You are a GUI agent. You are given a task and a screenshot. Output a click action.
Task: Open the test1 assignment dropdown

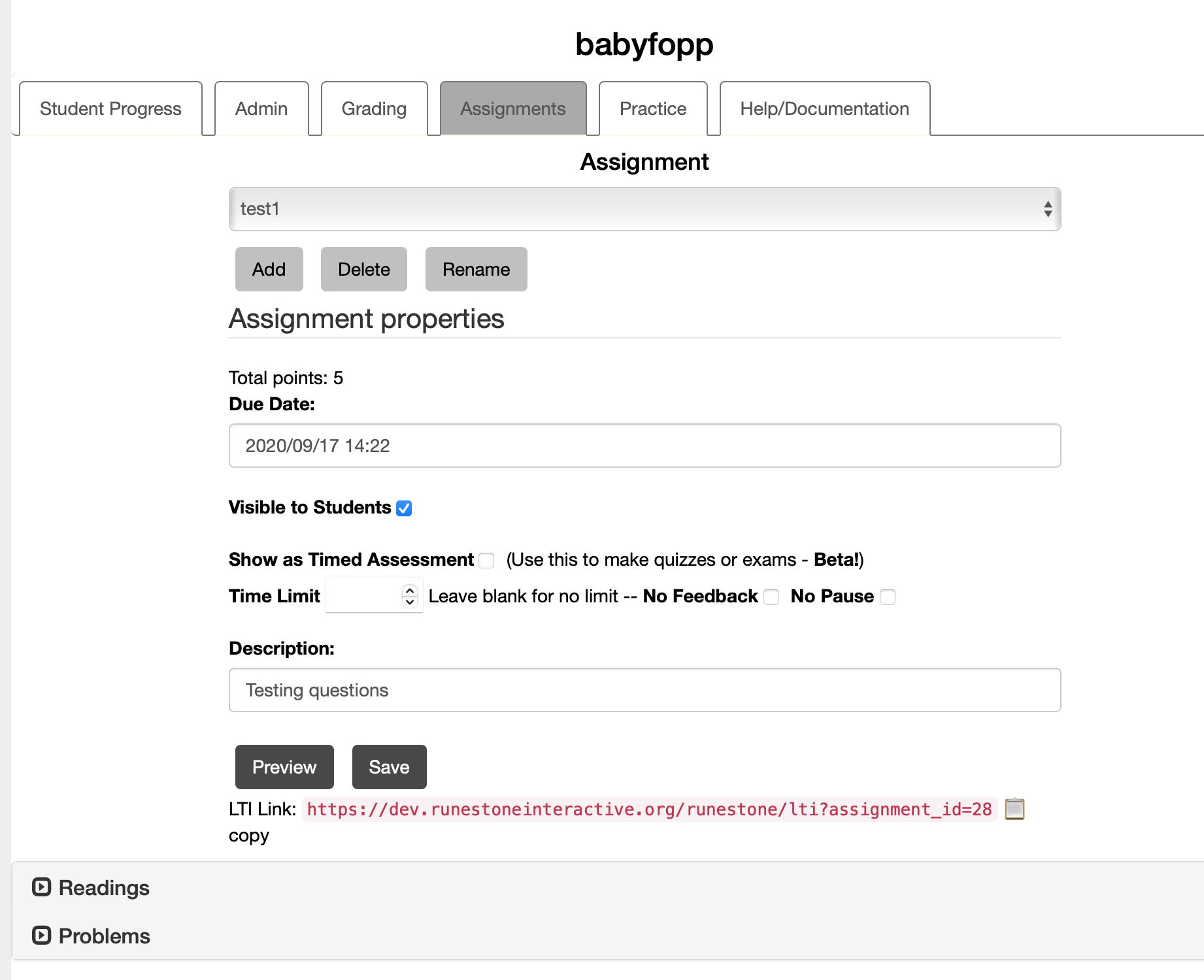[x=644, y=209]
